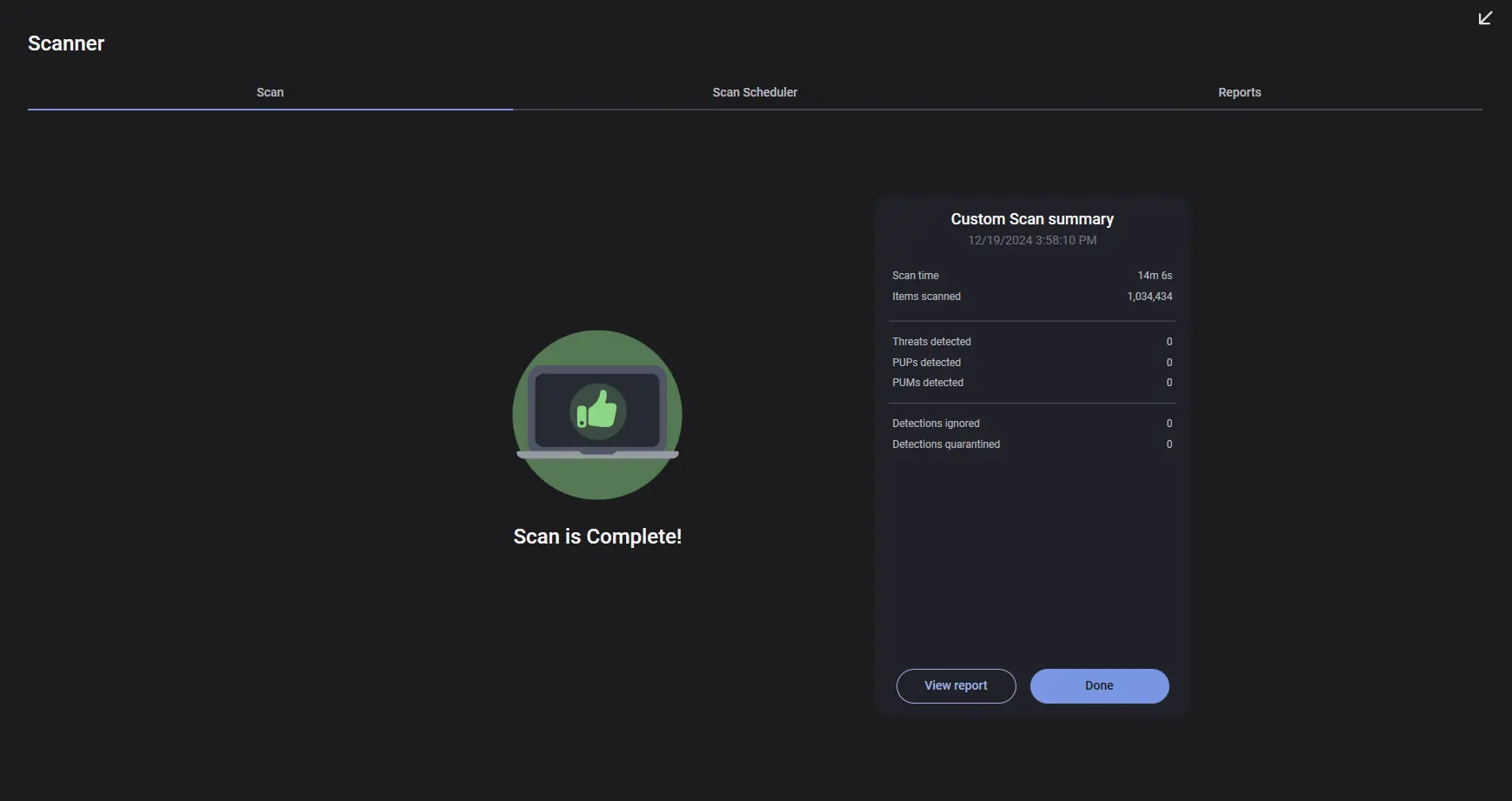
Task: Select the 14m 6s scan duration value
Action: tap(1155, 276)
